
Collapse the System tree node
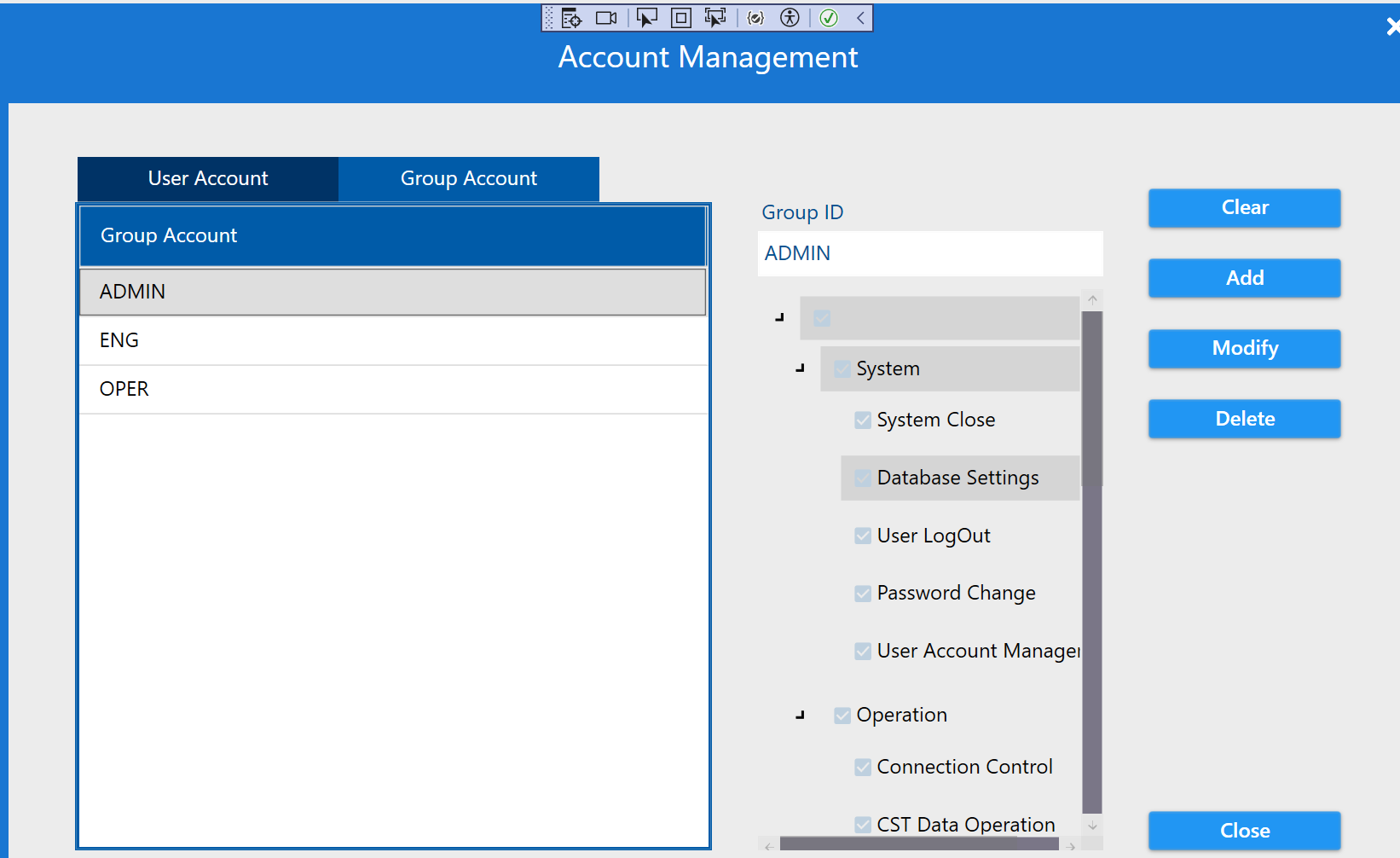[800, 368]
